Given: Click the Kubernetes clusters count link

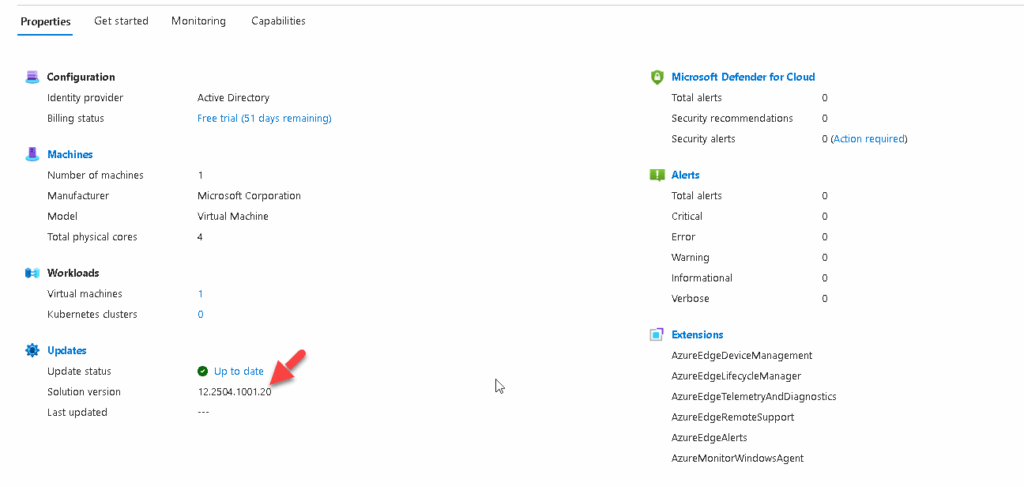Looking at the screenshot, I should click(x=200, y=314).
